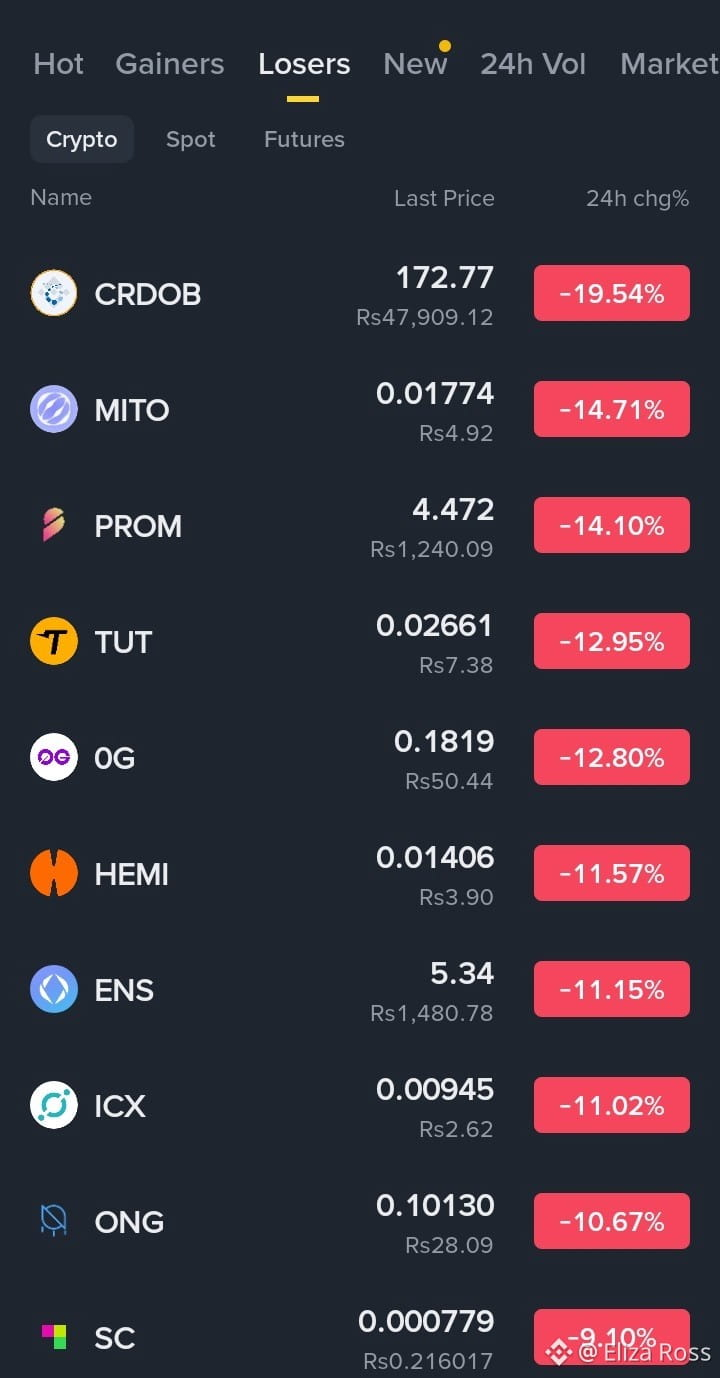Sort by 24h chg% column
Image resolution: width=720 pixels, height=1378 pixels.
click(x=637, y=198)
